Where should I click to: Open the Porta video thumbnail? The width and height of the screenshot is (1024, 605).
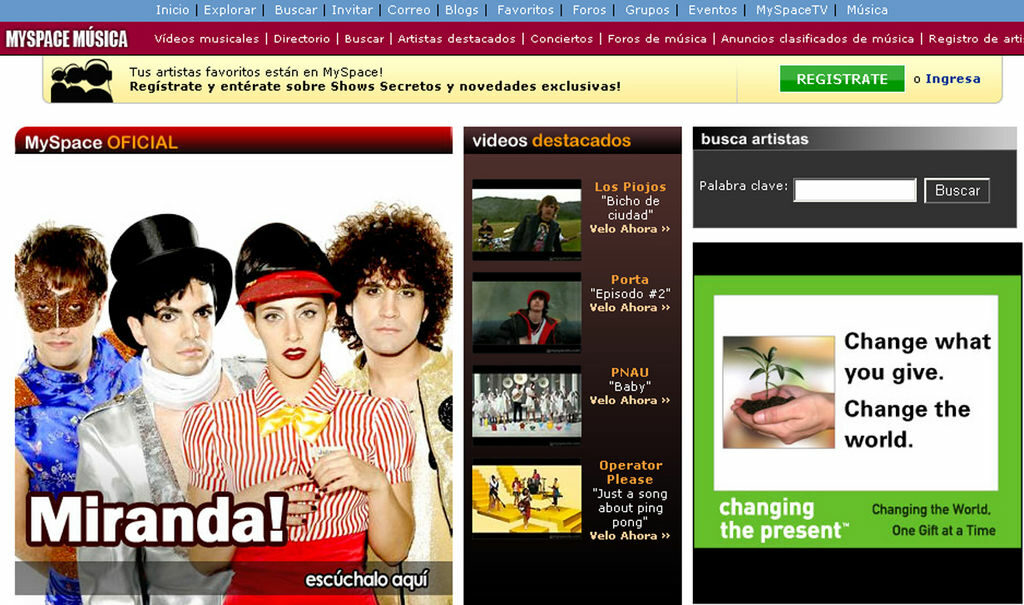click(526, 313)
